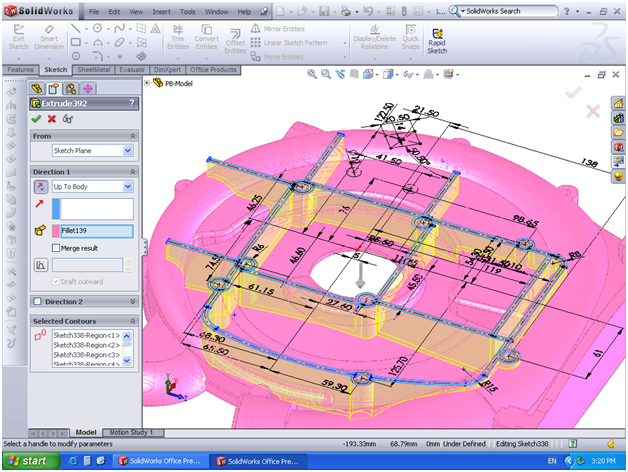Click the blue direction selection box
628x472 pixels.
(x=93, y=209)
